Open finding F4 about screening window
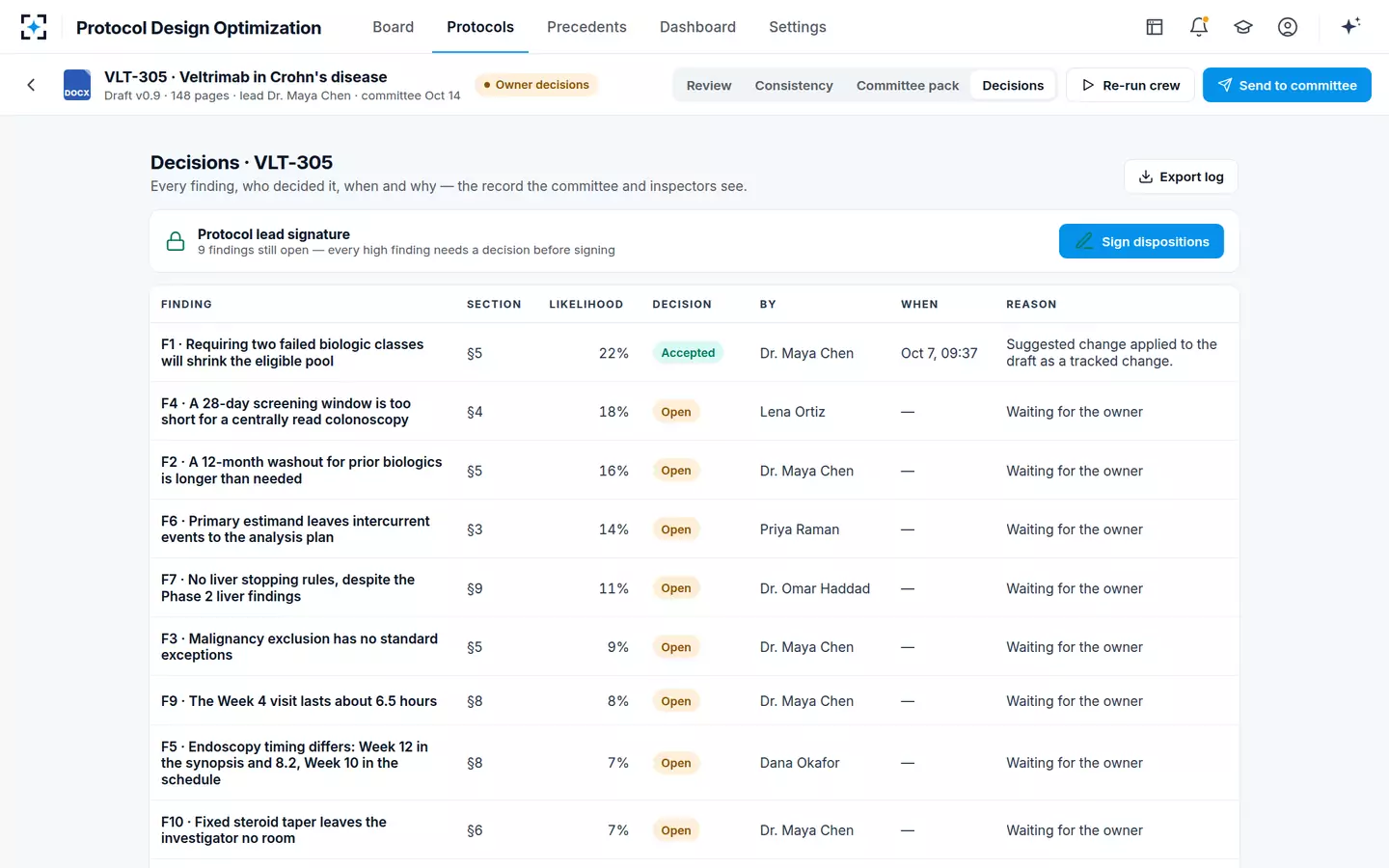 coord(286,412)
